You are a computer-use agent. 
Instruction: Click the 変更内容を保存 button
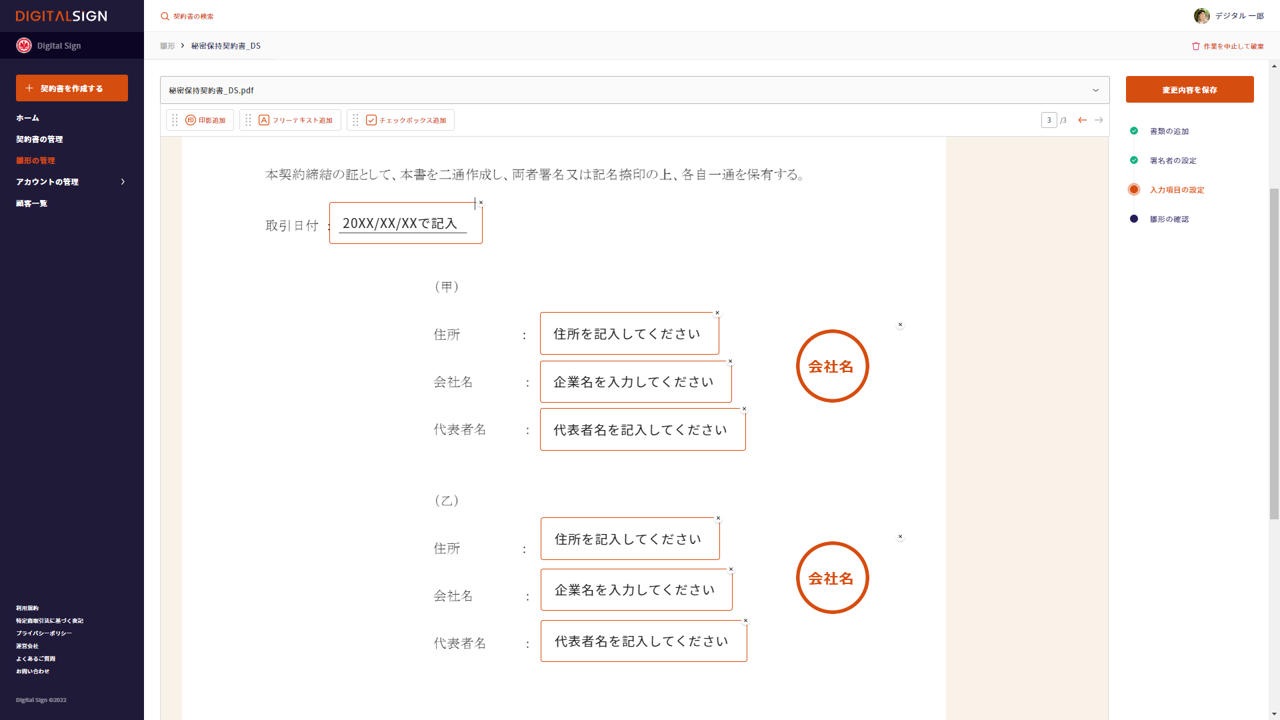[x=1189, y=89]
